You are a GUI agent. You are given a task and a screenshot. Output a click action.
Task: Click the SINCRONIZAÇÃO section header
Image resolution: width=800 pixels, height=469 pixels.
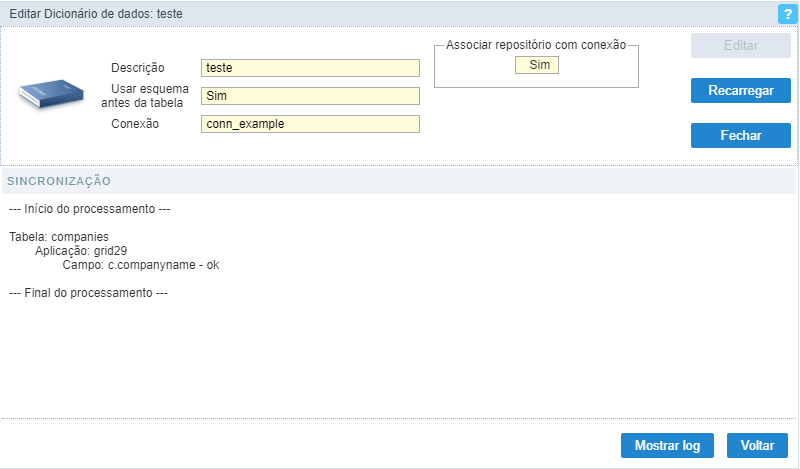(x=59, y=181)
